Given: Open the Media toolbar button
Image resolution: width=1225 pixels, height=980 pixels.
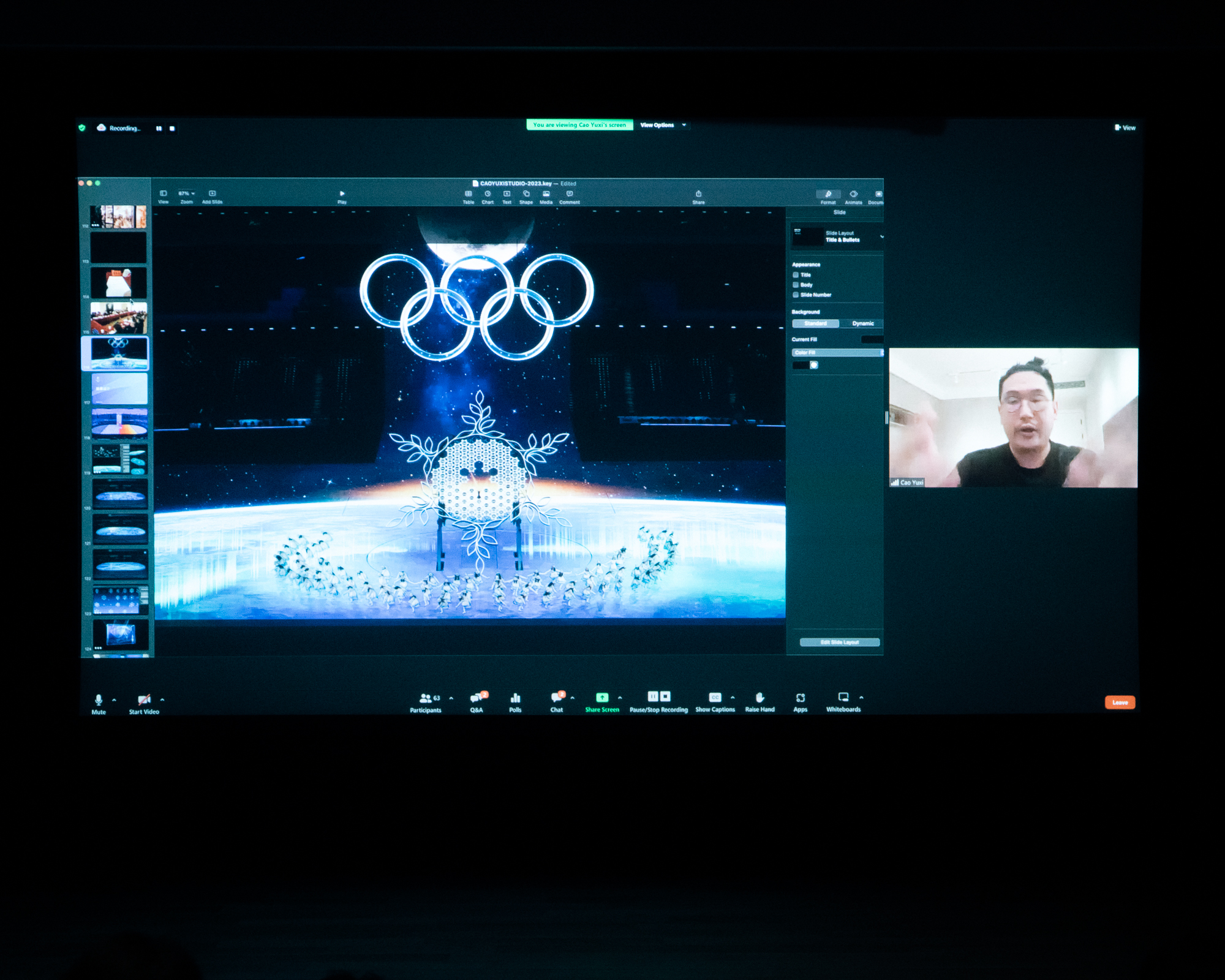Looking at the screenshot, I should tap(546, 194).
